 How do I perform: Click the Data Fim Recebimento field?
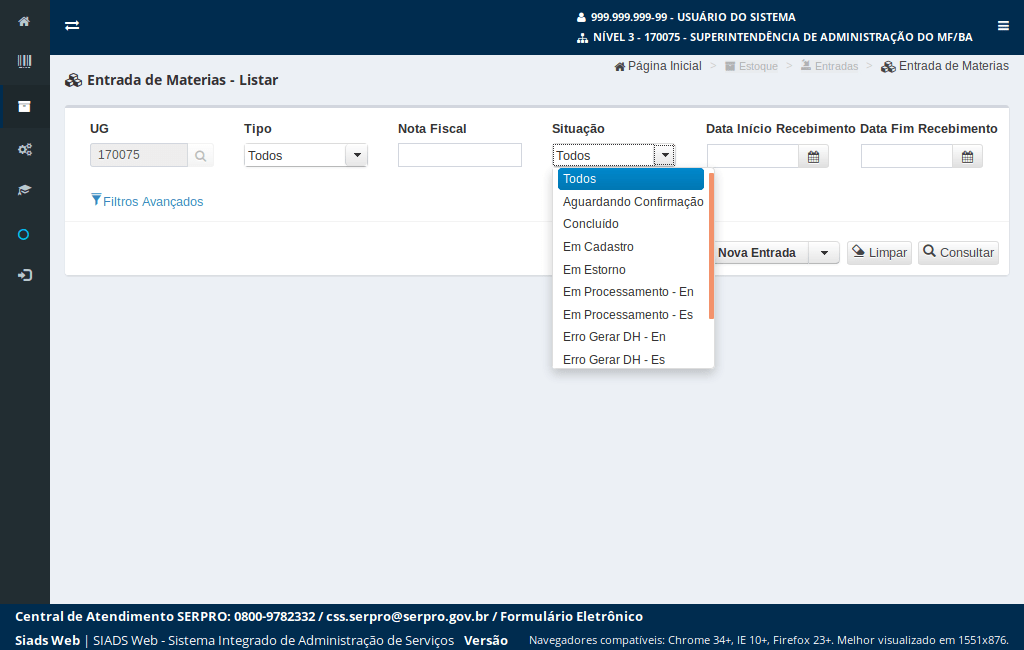(907, 157)
